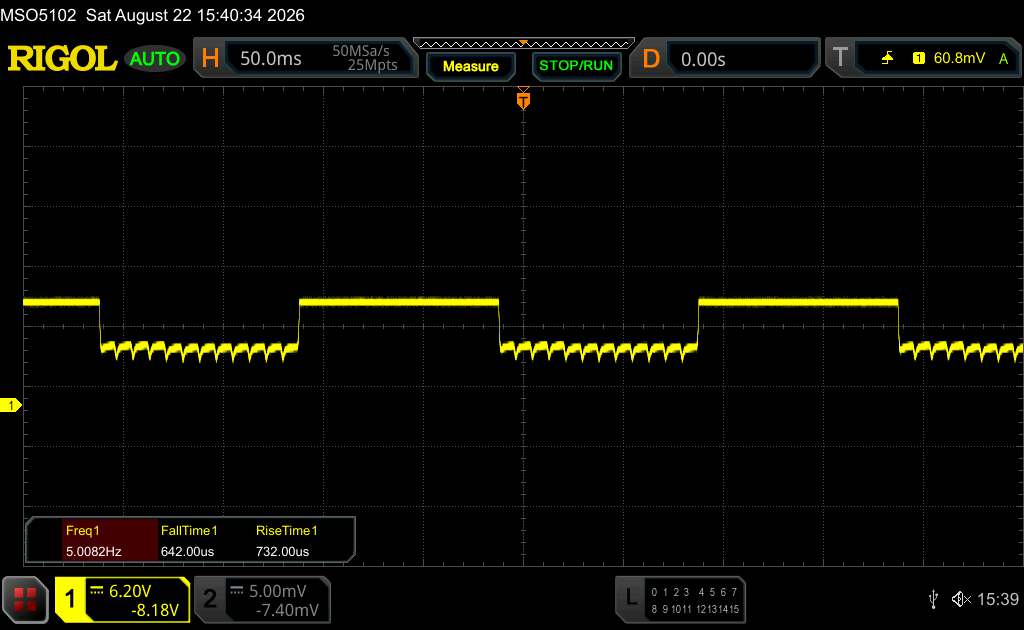Toggle the muted speaker icon
This screenshot has height=630, width=1024.
click(x=961, y=599)
